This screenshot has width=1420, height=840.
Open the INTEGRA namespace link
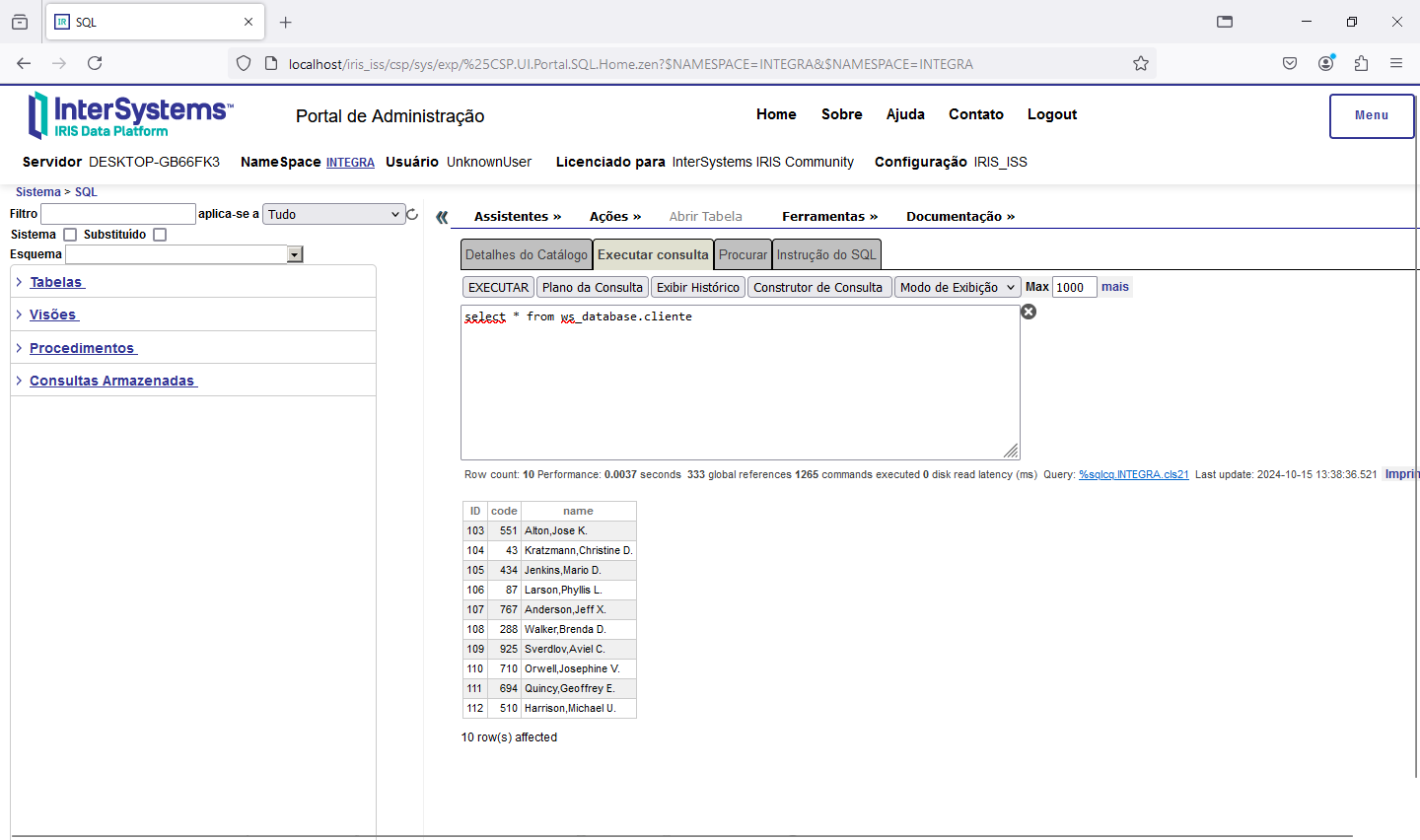[350, 163]
